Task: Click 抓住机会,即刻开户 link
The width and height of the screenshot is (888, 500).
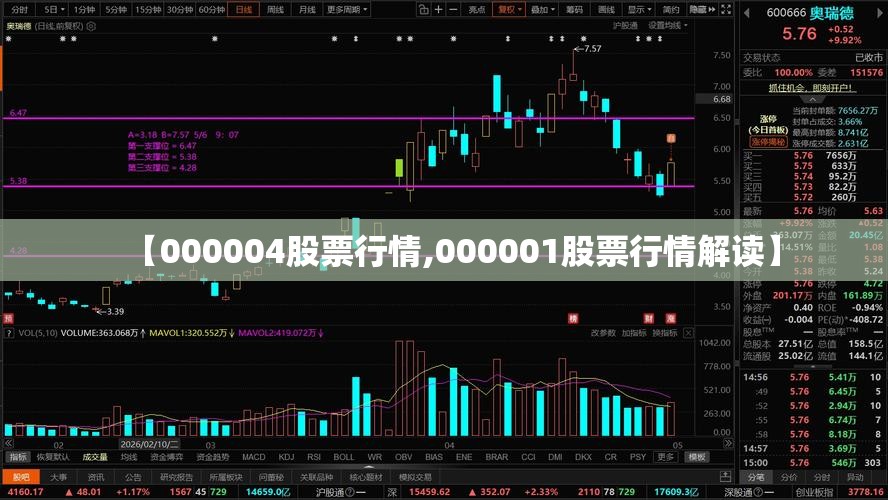Action: [812, 88]
